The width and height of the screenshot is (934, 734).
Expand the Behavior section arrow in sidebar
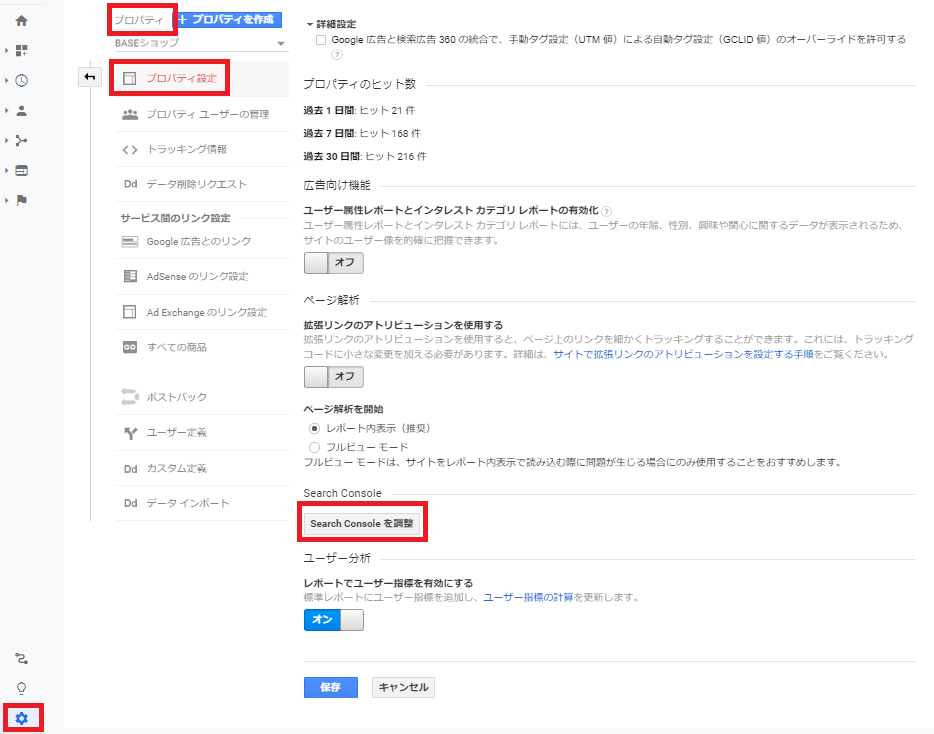pyautogui.click(x=7, y=170)
